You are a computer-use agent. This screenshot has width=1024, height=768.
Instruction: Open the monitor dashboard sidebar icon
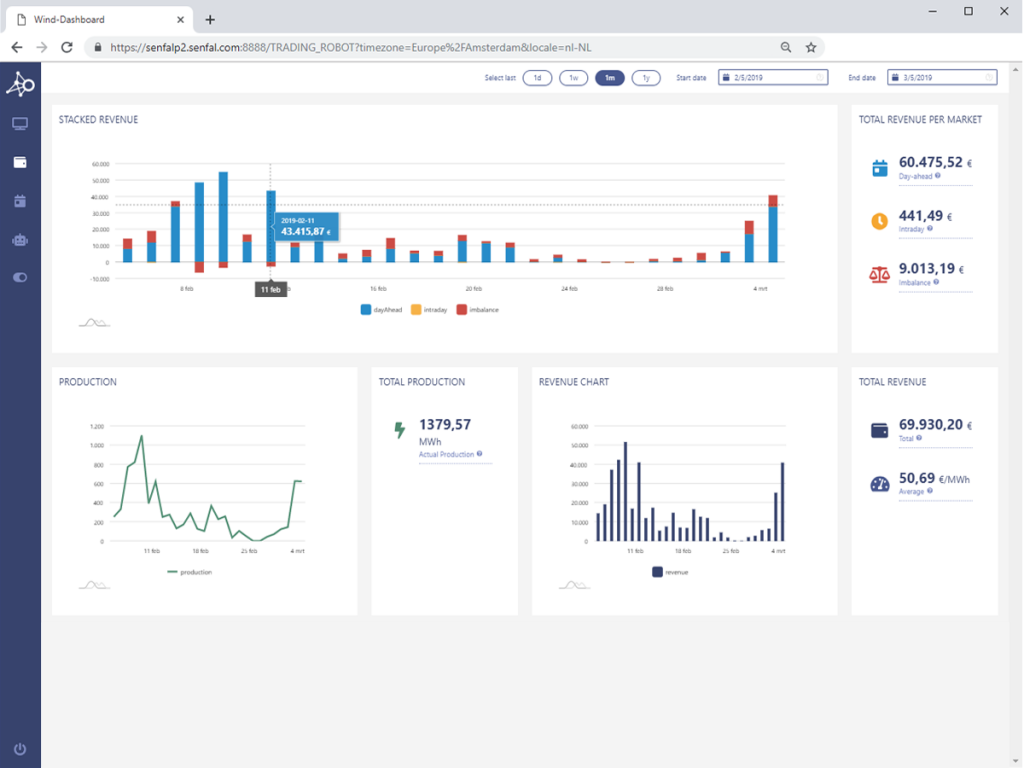20,124
